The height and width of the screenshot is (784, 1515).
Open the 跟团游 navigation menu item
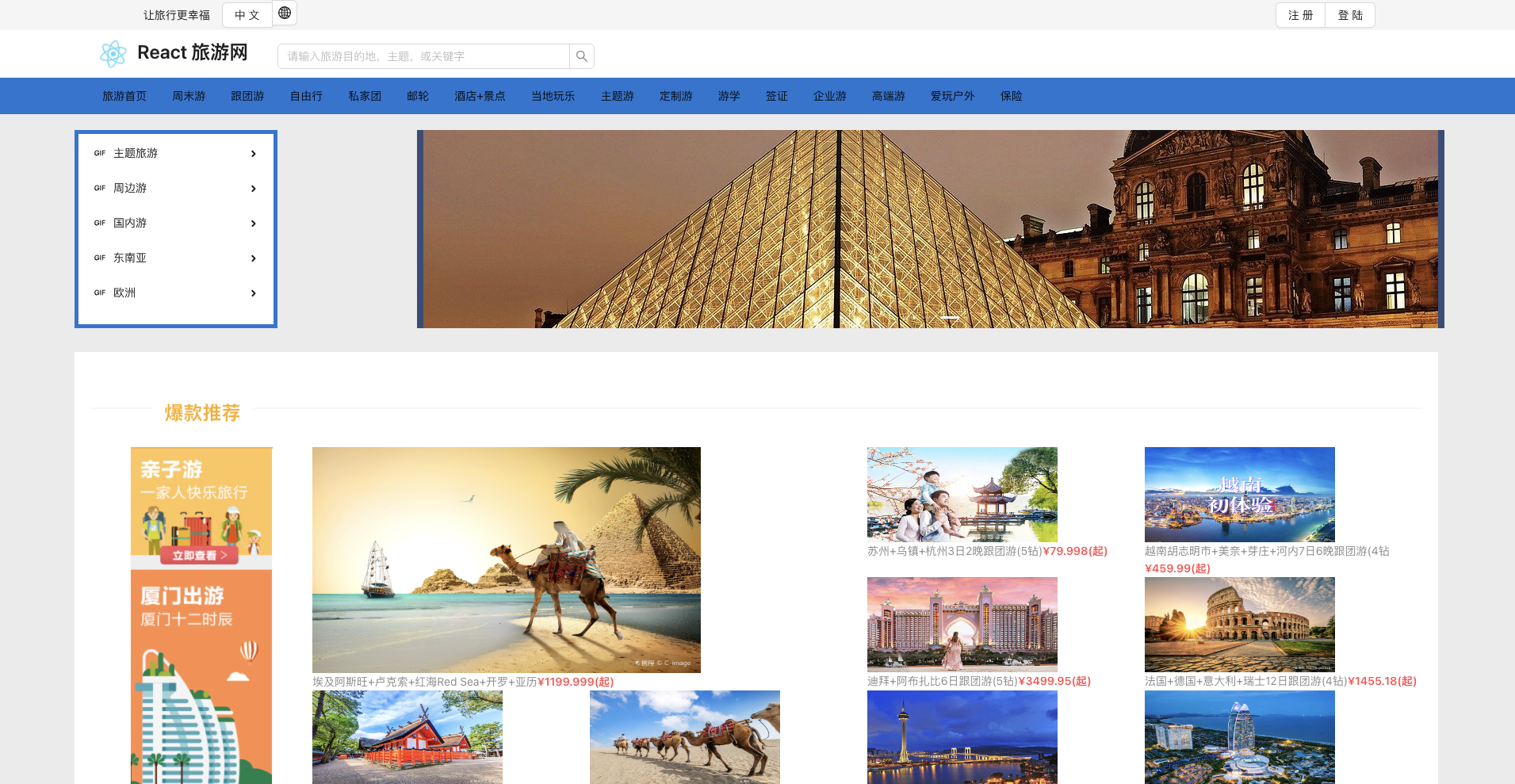[x=247, y=96]
